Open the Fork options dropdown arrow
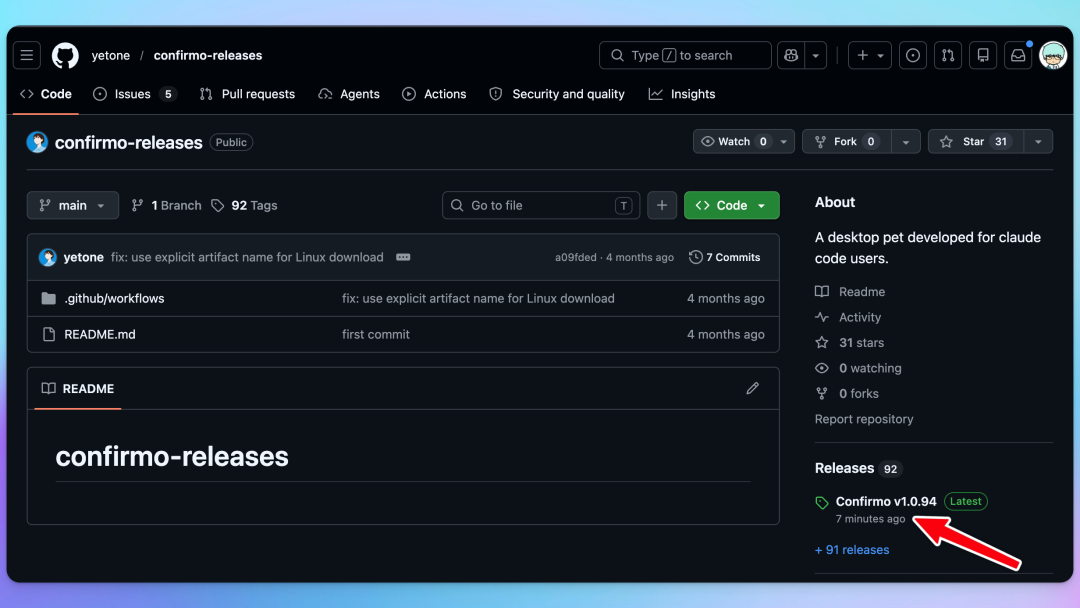This screenshot has height=608, width=1080. 906,141
